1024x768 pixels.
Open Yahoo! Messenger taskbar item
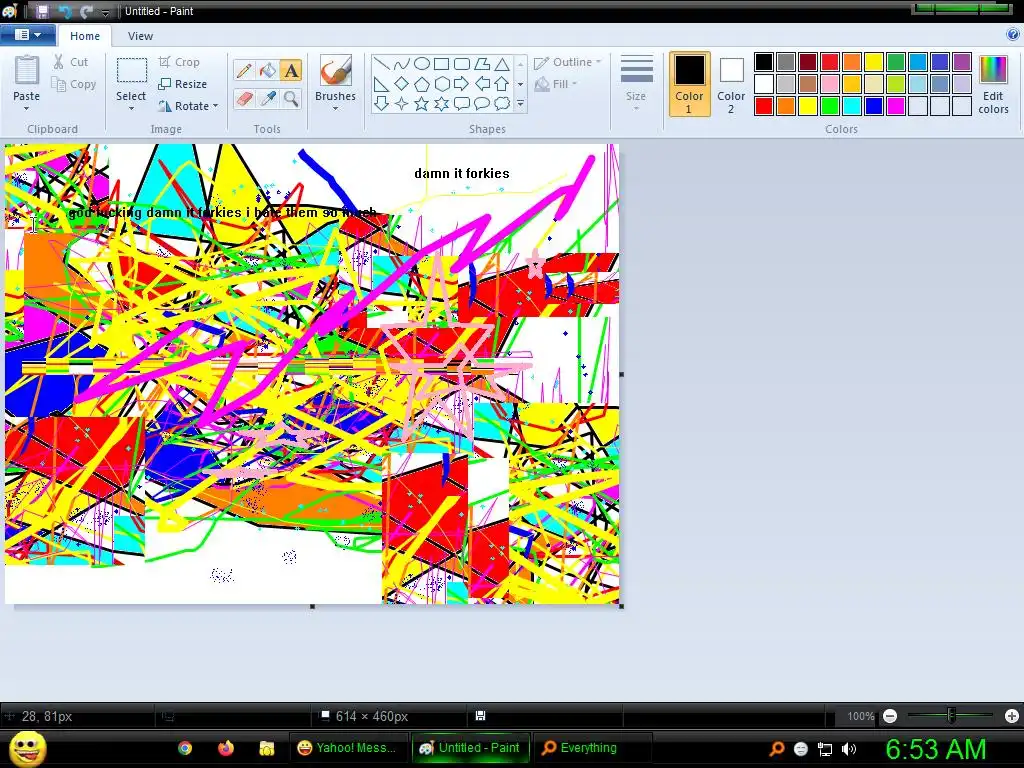point(347,748)
